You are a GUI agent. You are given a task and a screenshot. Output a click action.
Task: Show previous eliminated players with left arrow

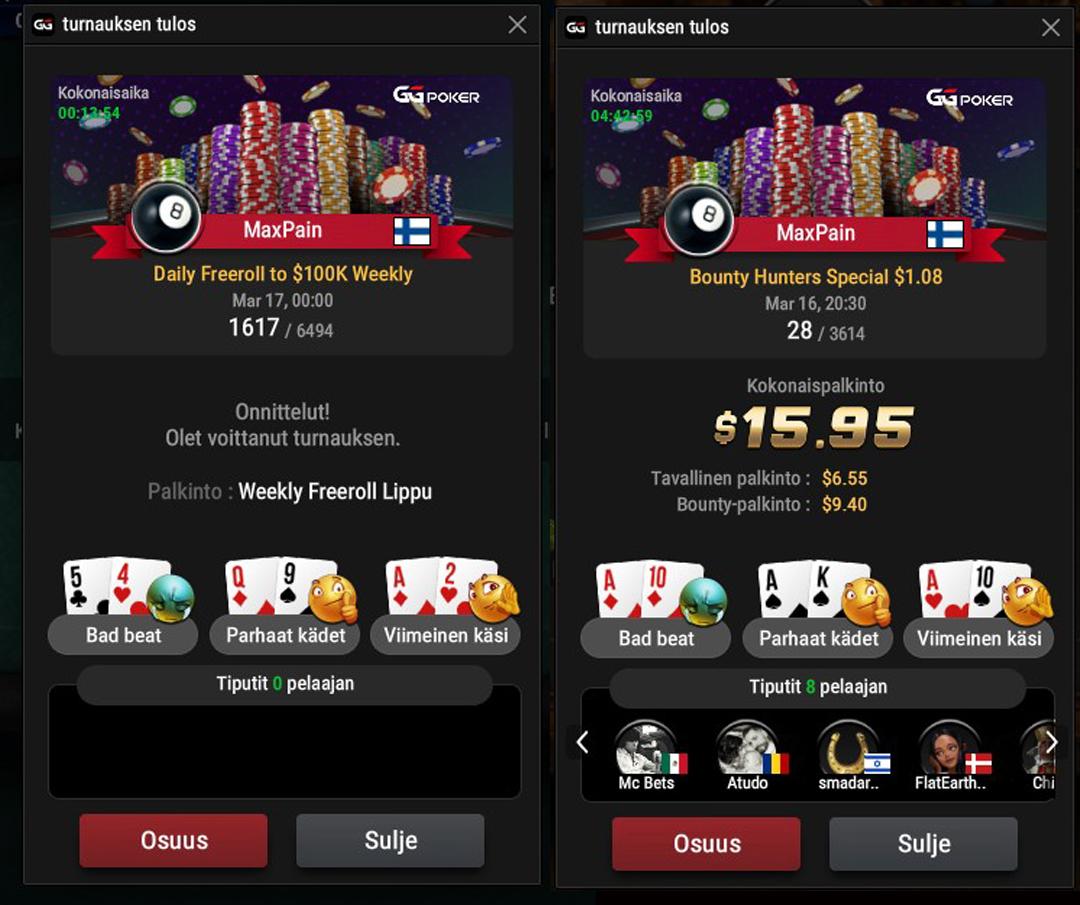pos(583,742)
